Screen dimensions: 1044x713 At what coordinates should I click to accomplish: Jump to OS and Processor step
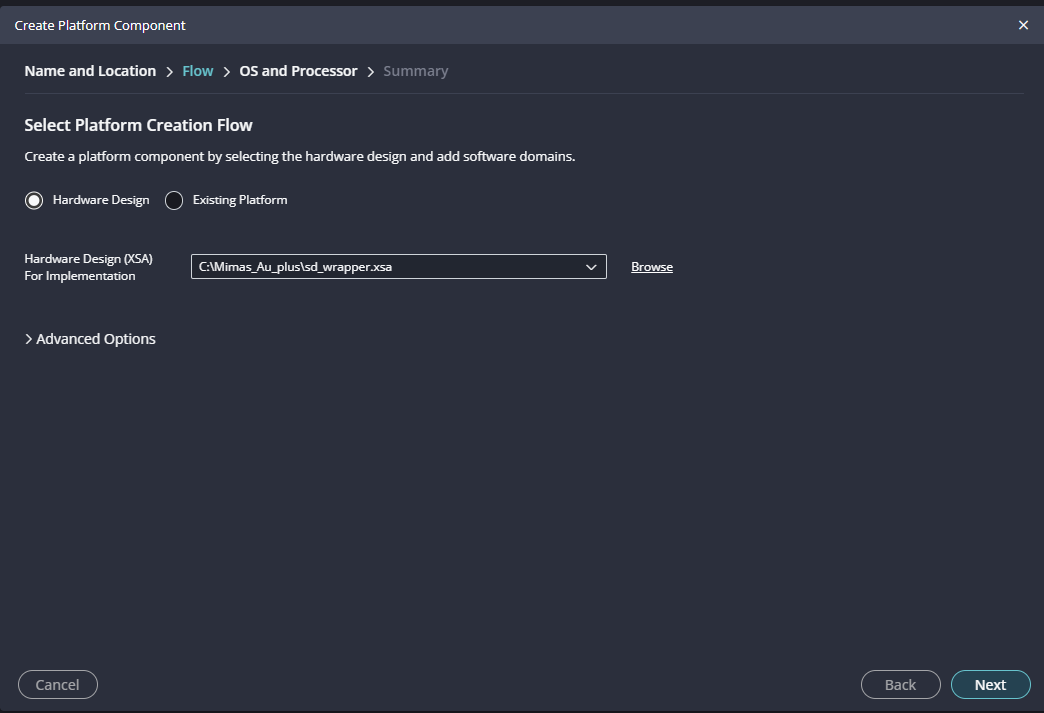(x=298, y=71)
